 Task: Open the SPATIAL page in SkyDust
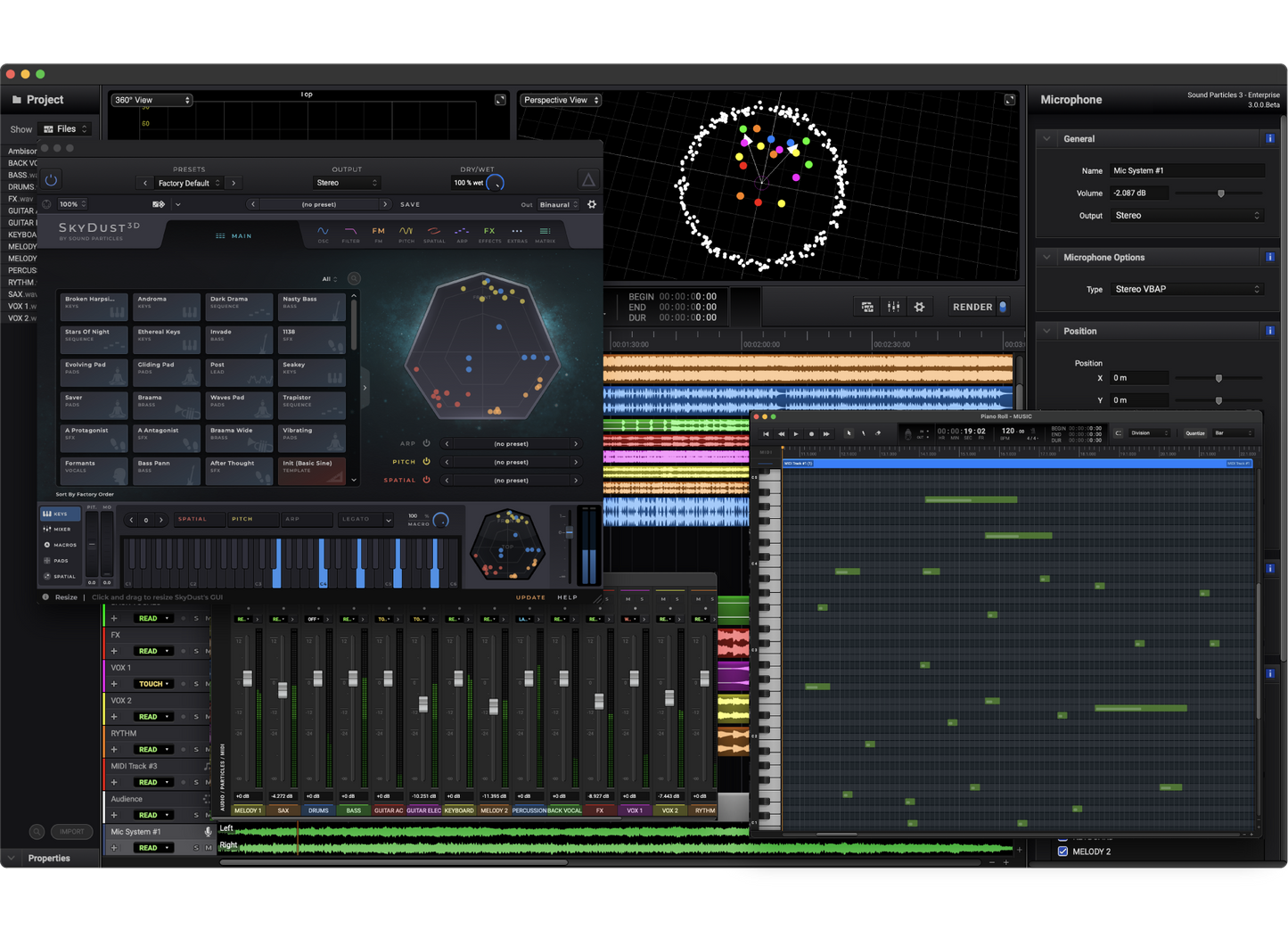(x=434, y=234)
